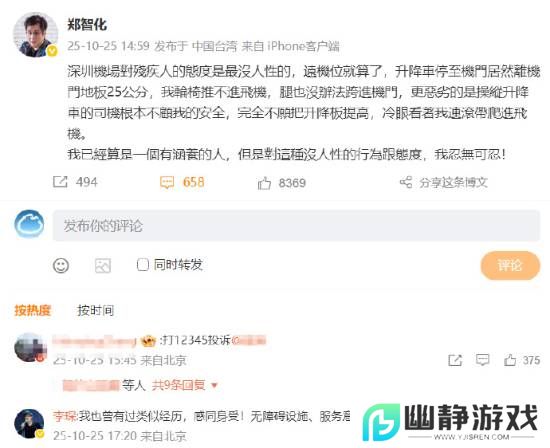
Task: Open the blurred first commenter's avatar
Action: (x=30, y=347)
